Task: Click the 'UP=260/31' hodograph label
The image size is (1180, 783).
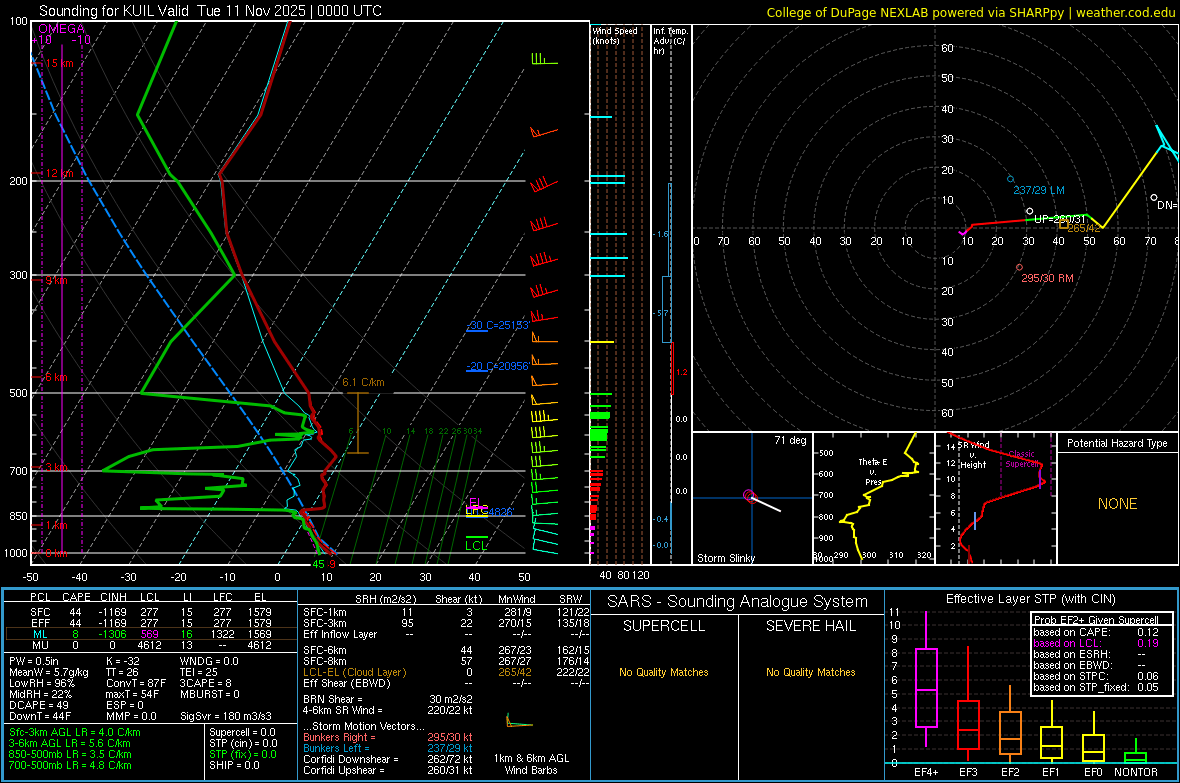Action: [1060, 219]
